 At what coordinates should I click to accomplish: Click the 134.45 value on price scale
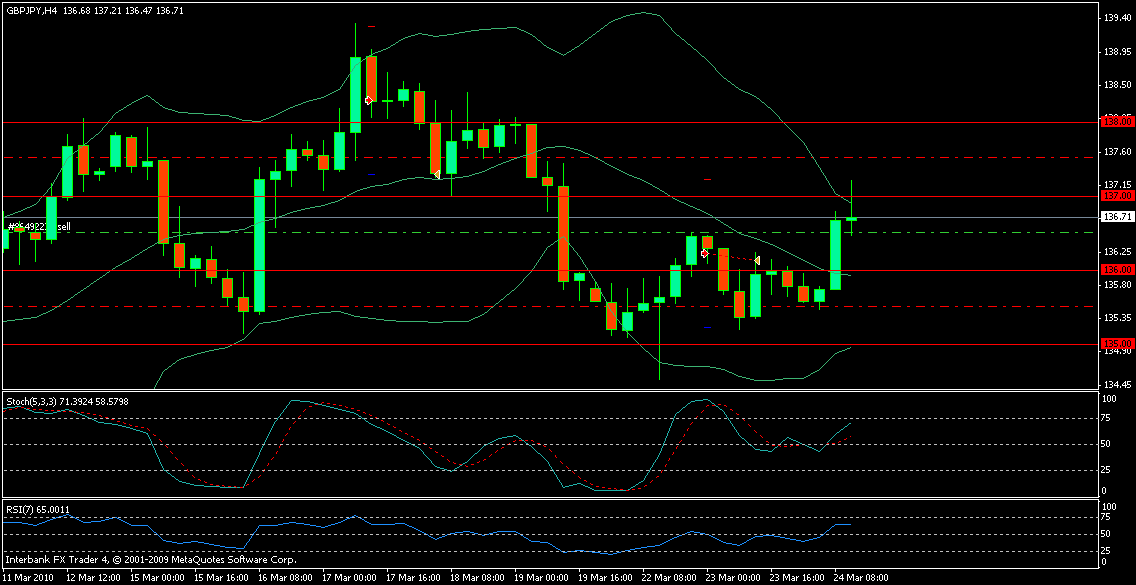coord(1116,384)
